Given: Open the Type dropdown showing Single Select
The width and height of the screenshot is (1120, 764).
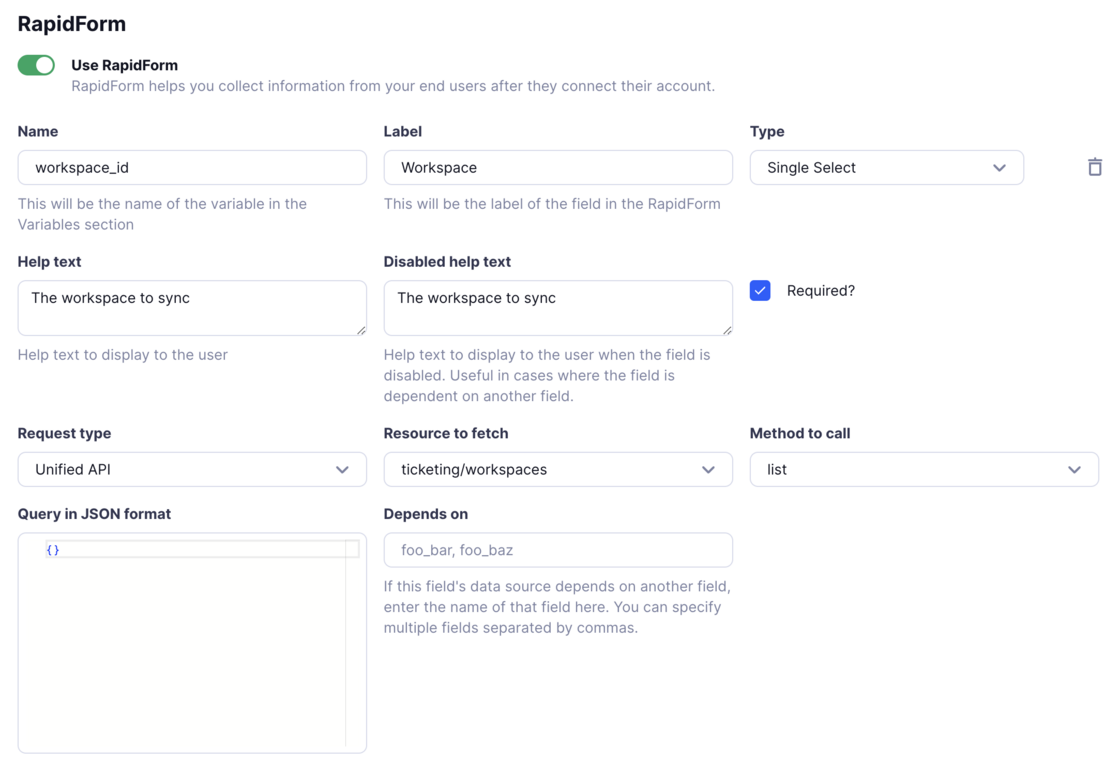Looking at the screenshot, I should coord(886,168).
